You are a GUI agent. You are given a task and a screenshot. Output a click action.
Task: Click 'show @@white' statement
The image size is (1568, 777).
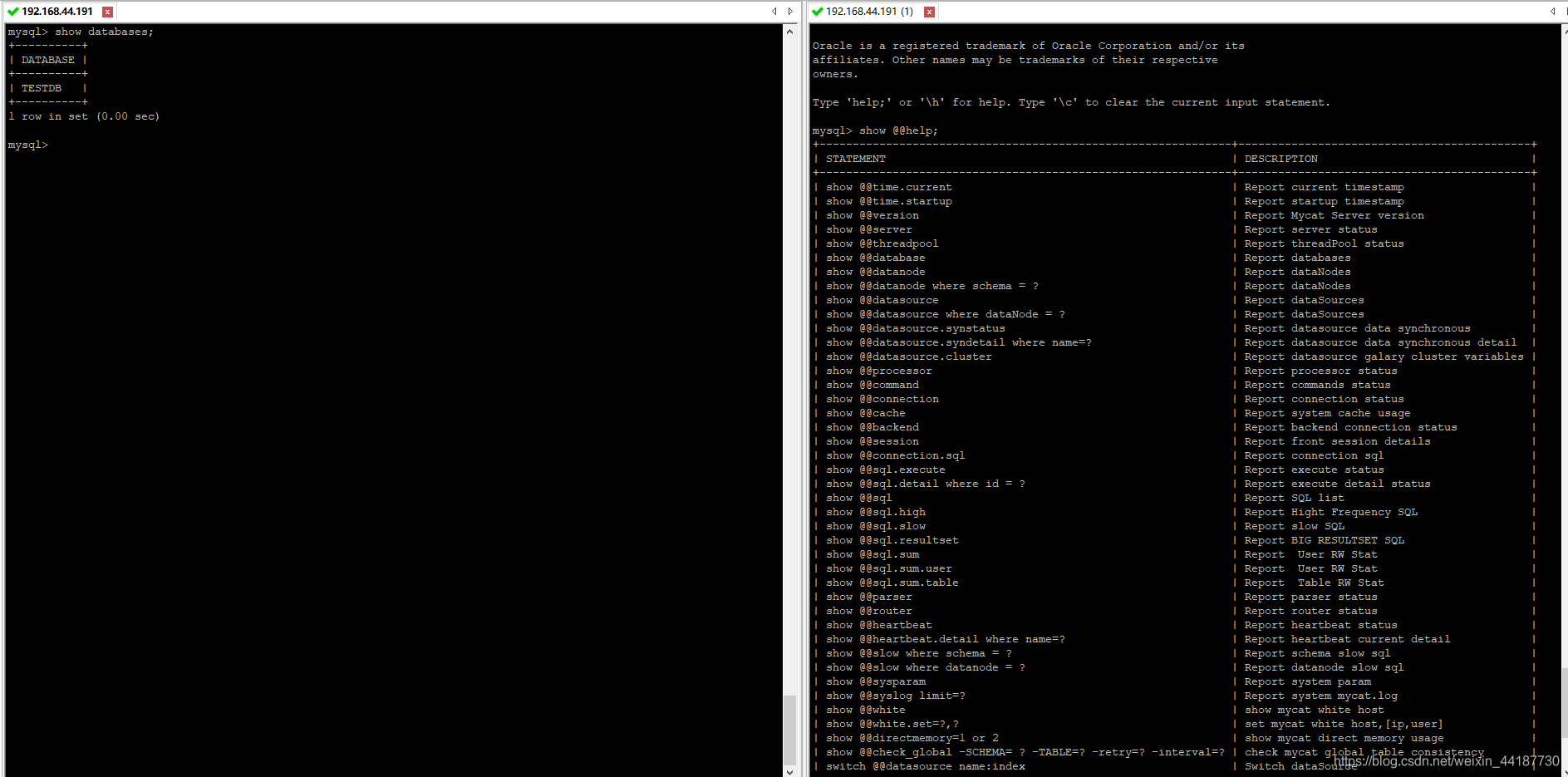pyautogui.click(x=866, y=710)
